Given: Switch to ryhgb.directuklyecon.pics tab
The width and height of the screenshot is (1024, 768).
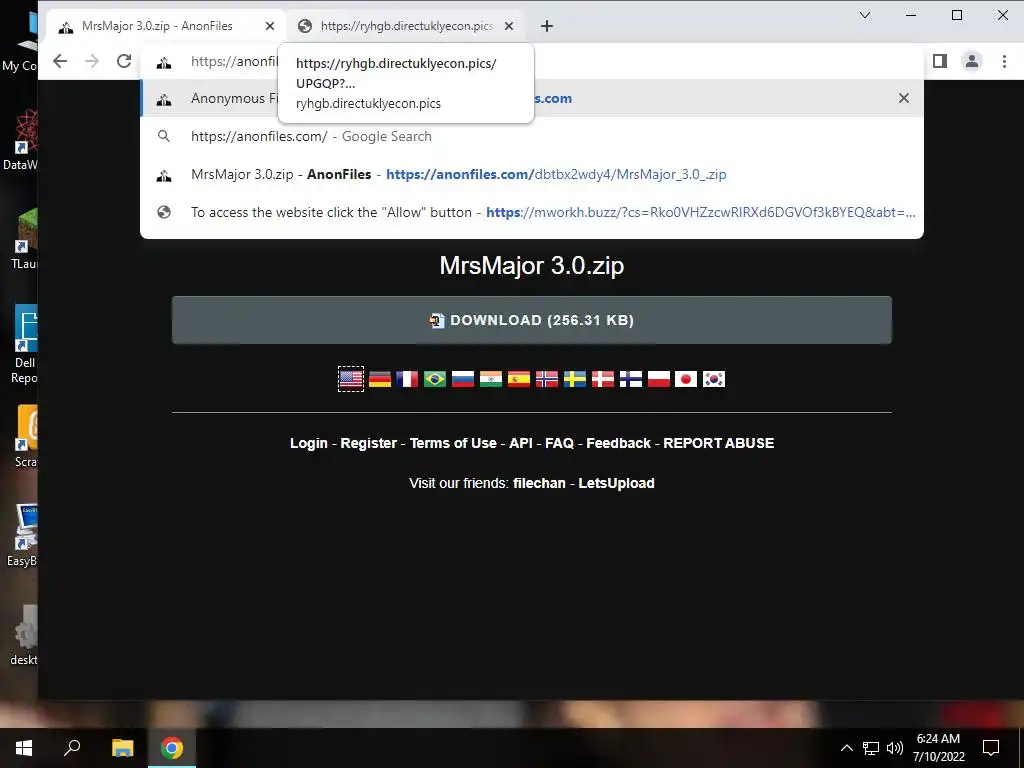Looking at the screenshot, I should 406,26.
